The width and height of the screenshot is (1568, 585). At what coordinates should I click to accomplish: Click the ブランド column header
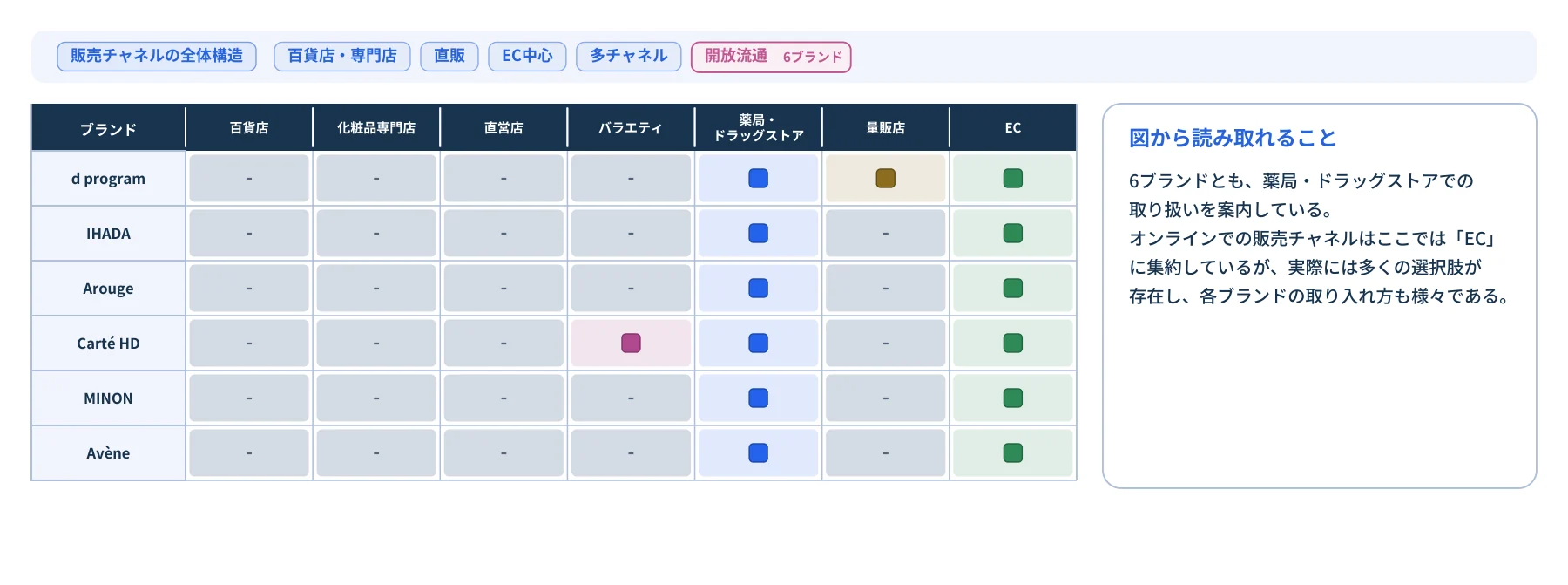109,128
